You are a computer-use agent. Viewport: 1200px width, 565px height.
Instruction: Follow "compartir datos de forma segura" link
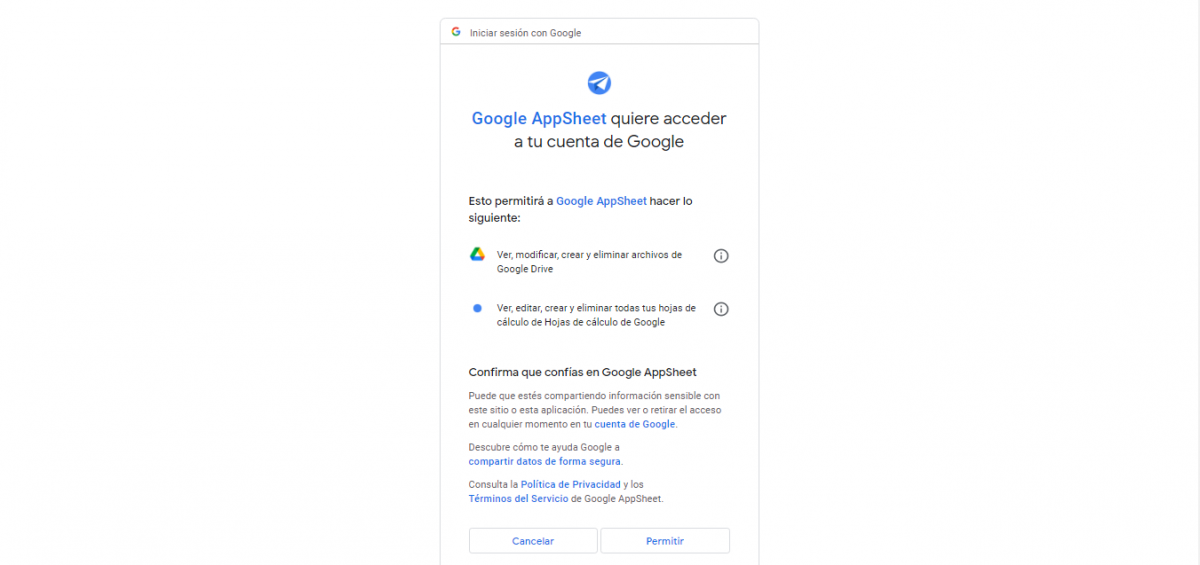point(545,461)
